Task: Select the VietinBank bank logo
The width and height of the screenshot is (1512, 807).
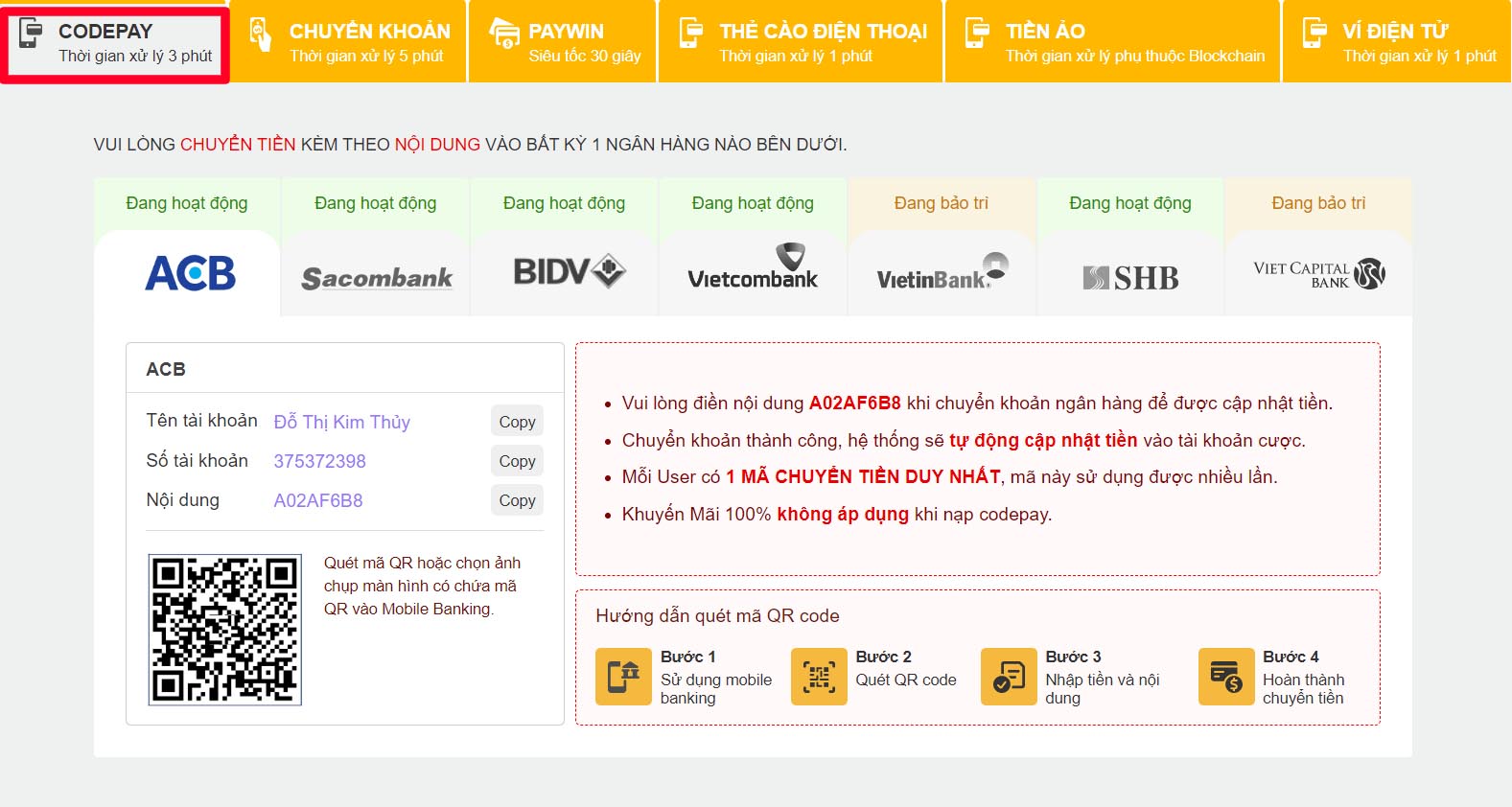Action: tap(942, 272)
